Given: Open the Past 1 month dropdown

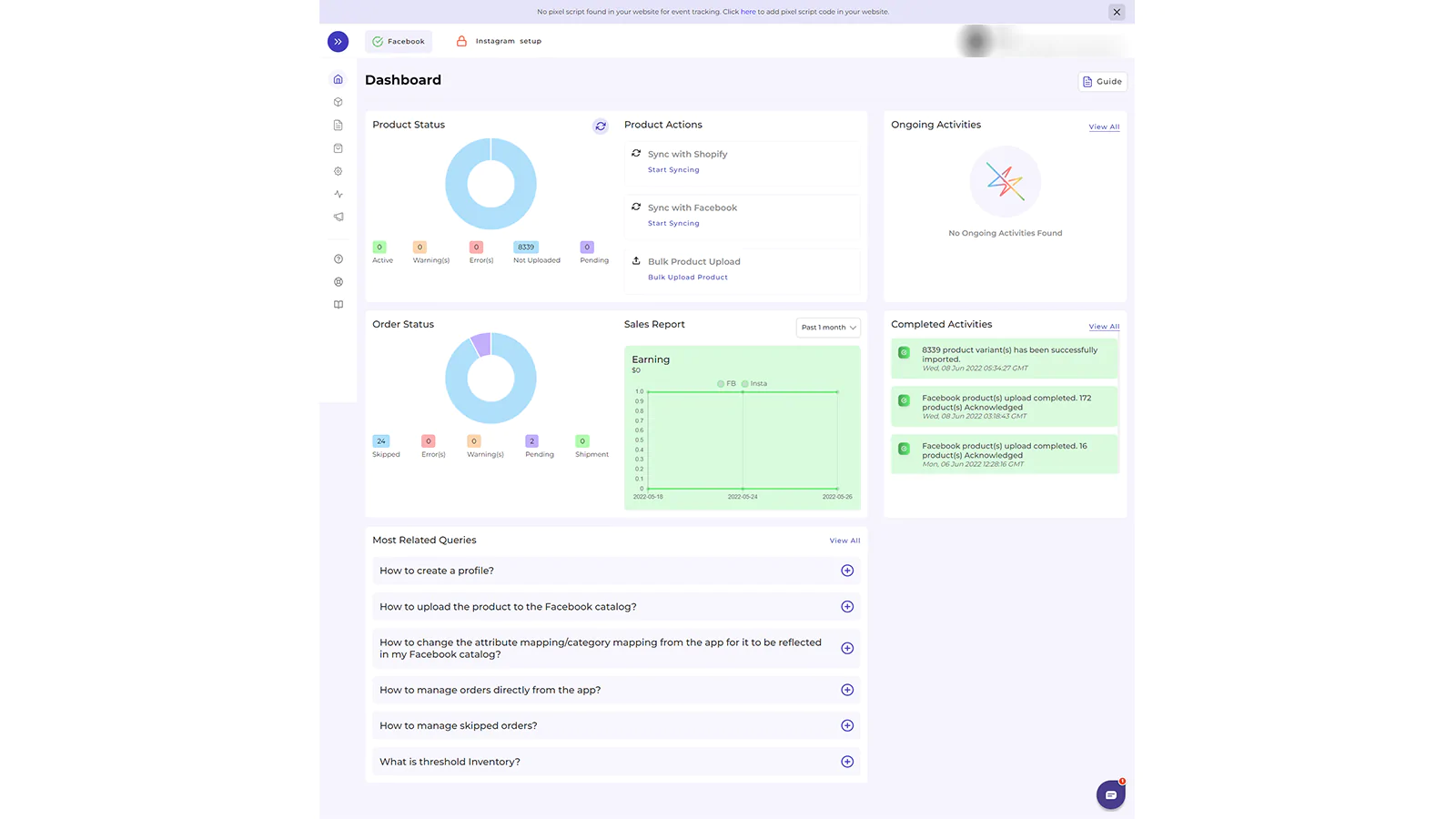Looking at the screenshot, I should click(x=828, y=328).
